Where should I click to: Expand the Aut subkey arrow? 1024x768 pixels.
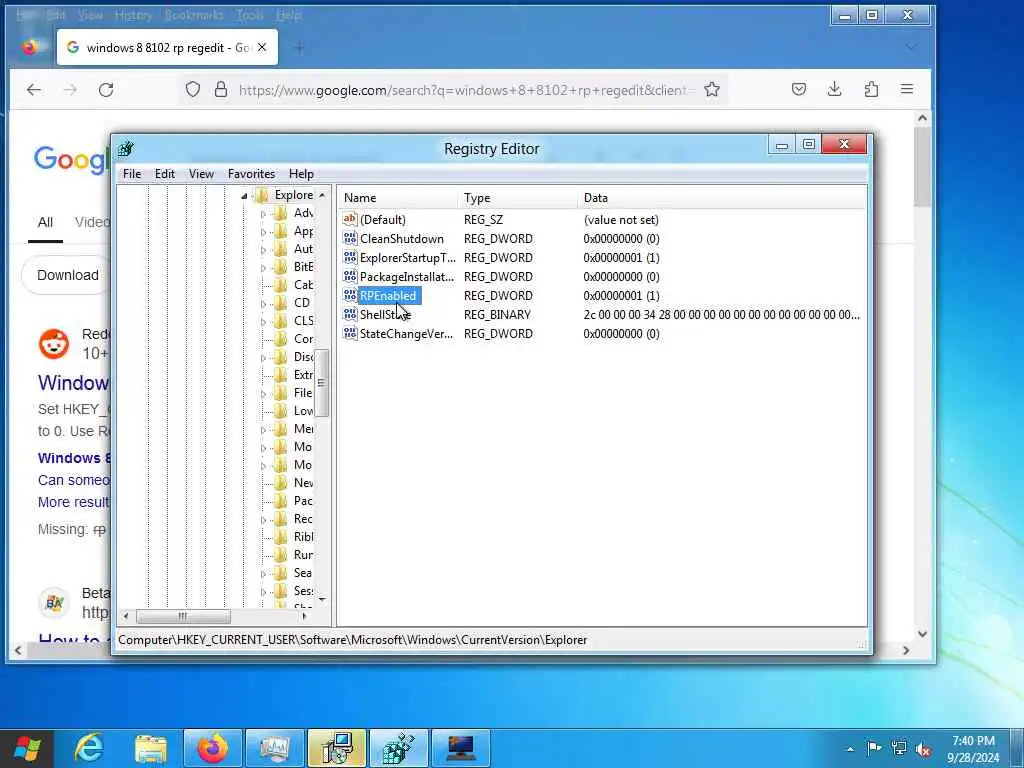click(263, 249)
